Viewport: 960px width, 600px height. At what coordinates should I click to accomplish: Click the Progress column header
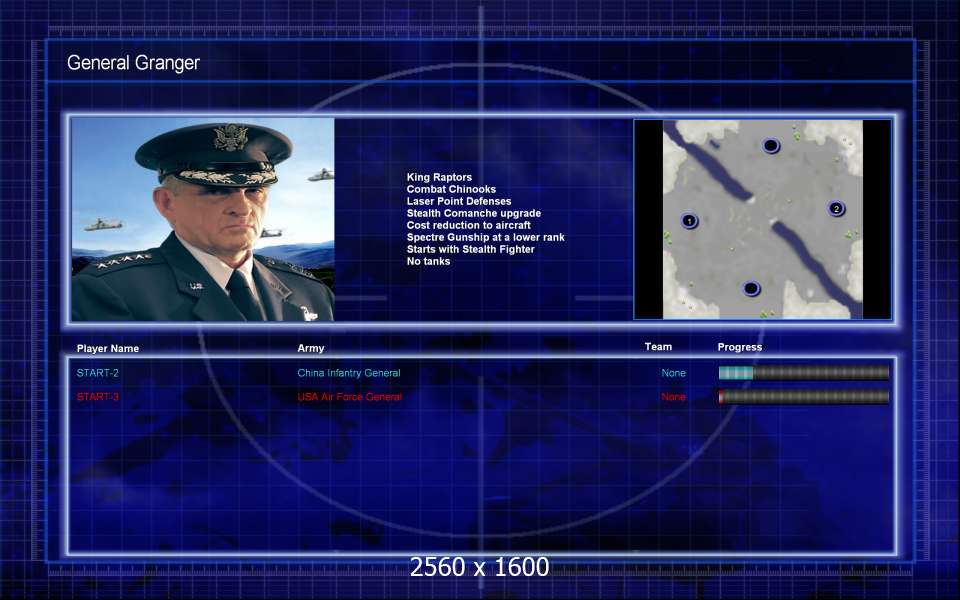[740, 347]
